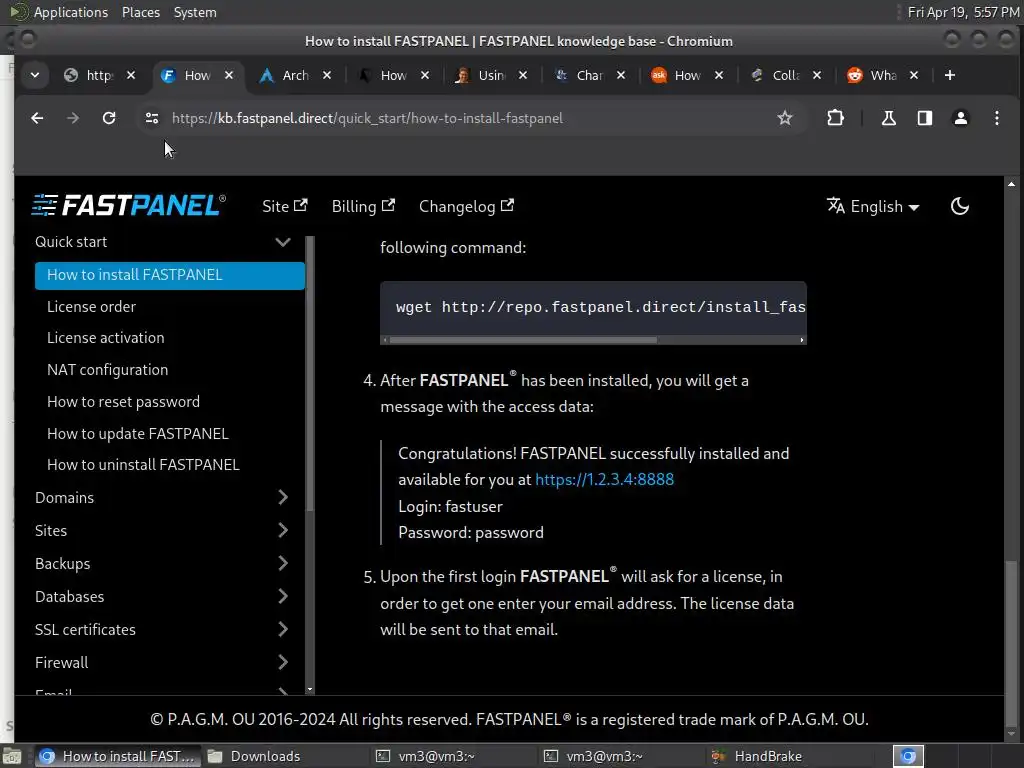Open the System menu
The height and width of the screenshot is (768, 1024).
(195, 12)
